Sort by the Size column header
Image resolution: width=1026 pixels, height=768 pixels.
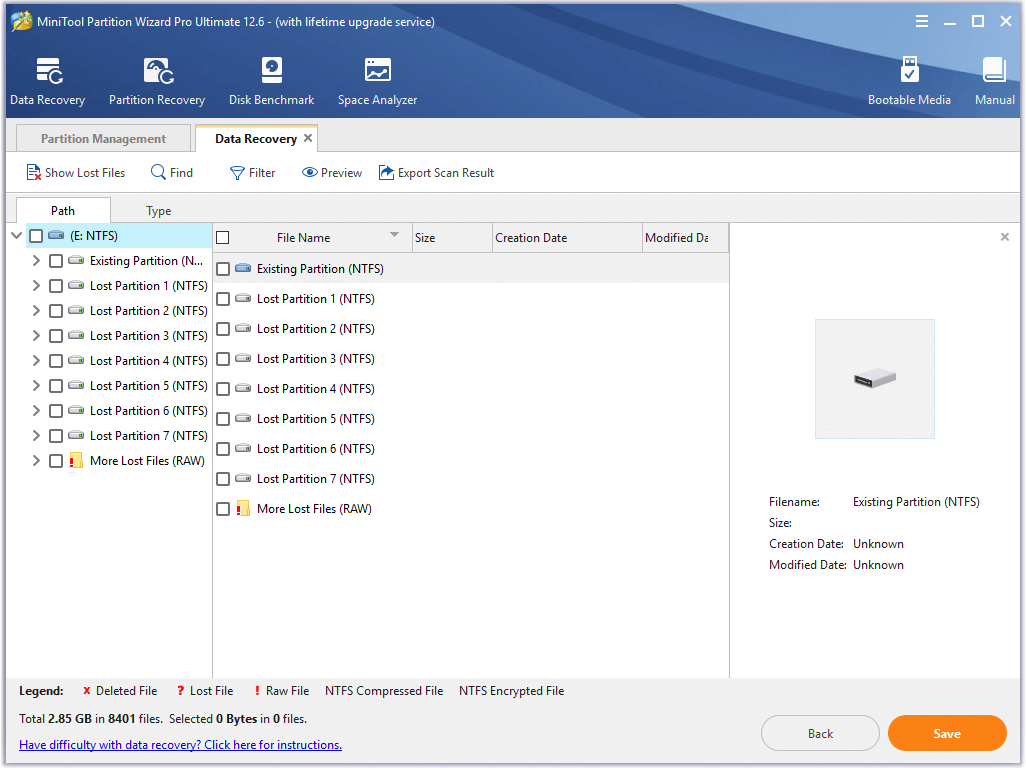coord(451,237)
